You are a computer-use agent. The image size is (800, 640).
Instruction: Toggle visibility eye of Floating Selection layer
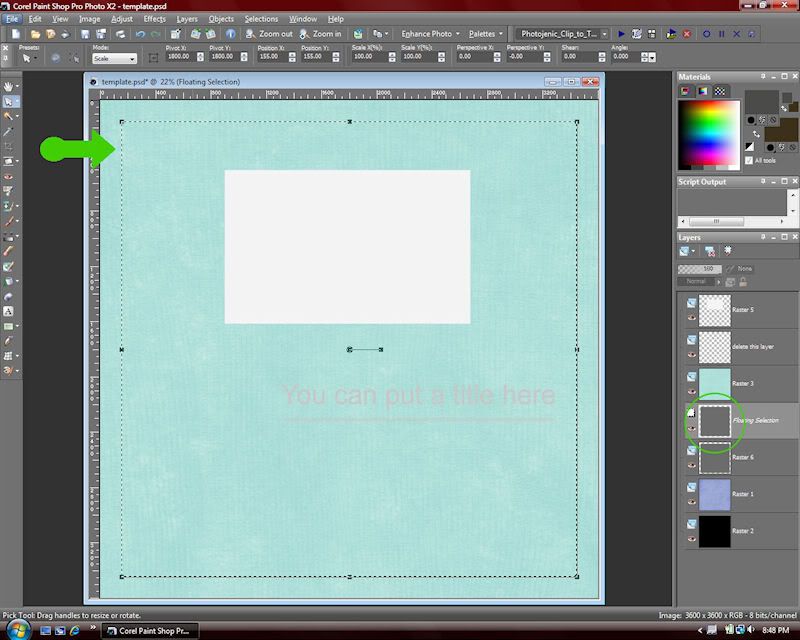[x=692, y=428]
